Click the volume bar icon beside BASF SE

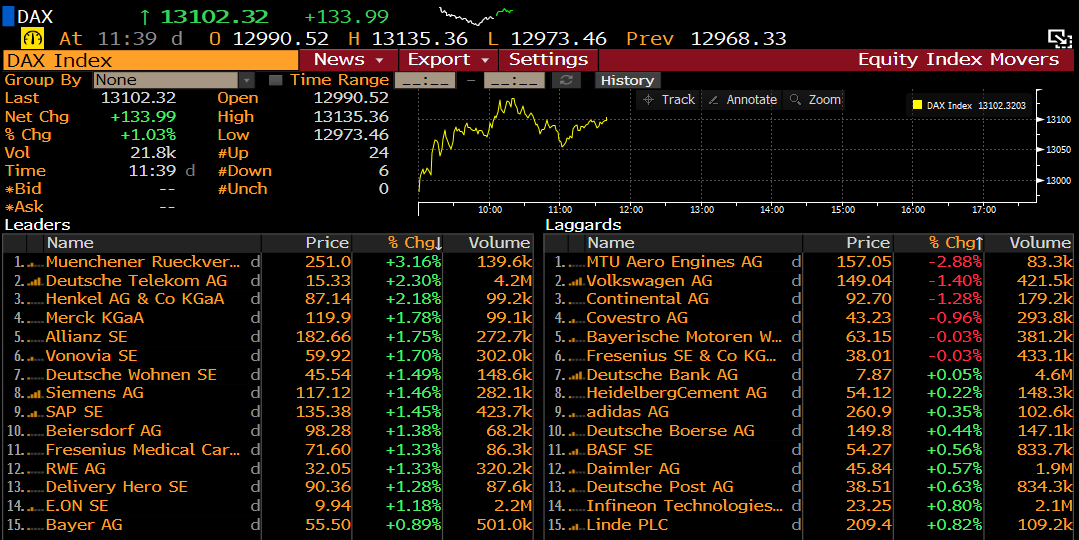[575, 451]
